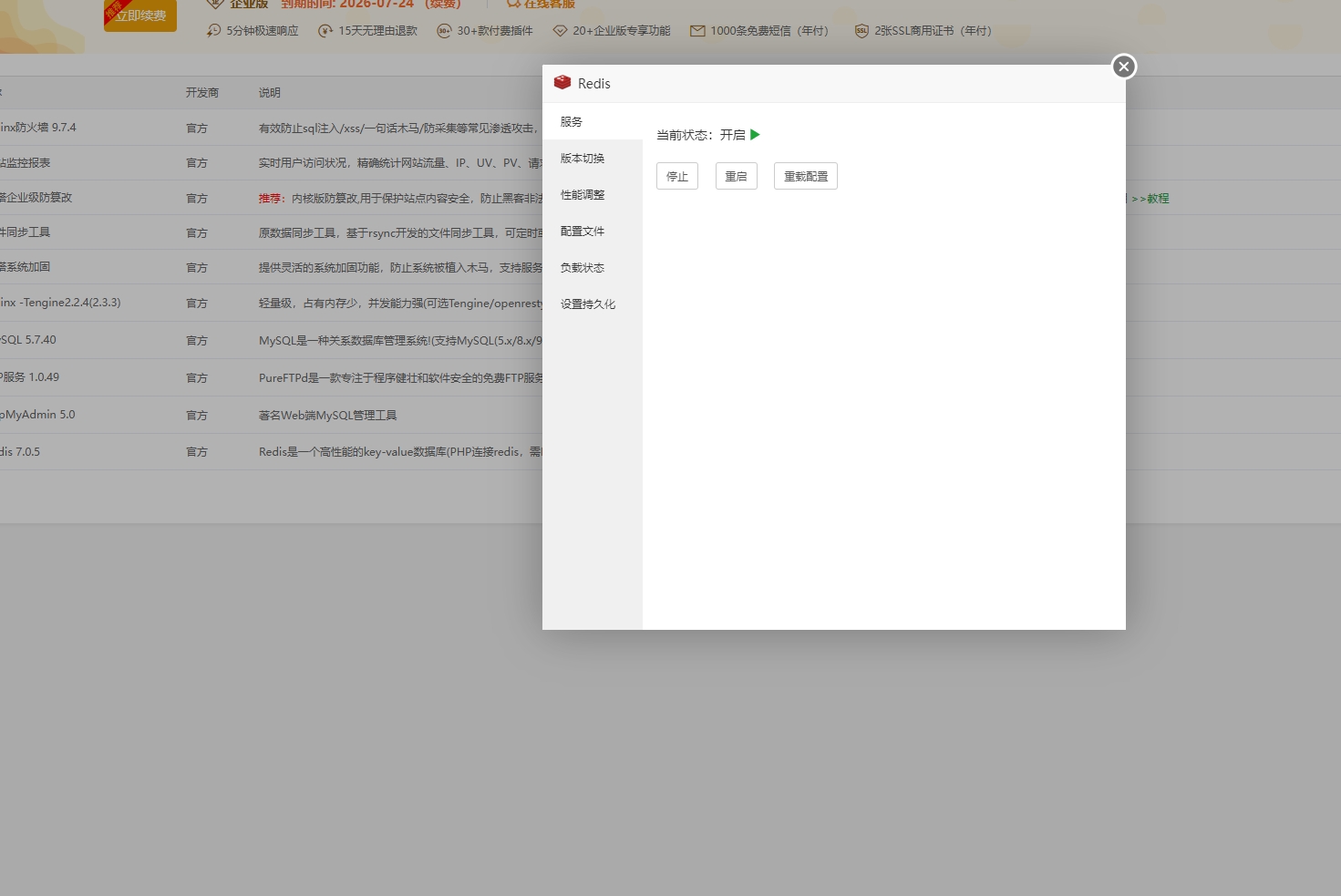The width and height of the screenshot is (1341, 896).
Task: Click the 1000条免费短信 envelope icon
Action: click(x=697, y=30)
